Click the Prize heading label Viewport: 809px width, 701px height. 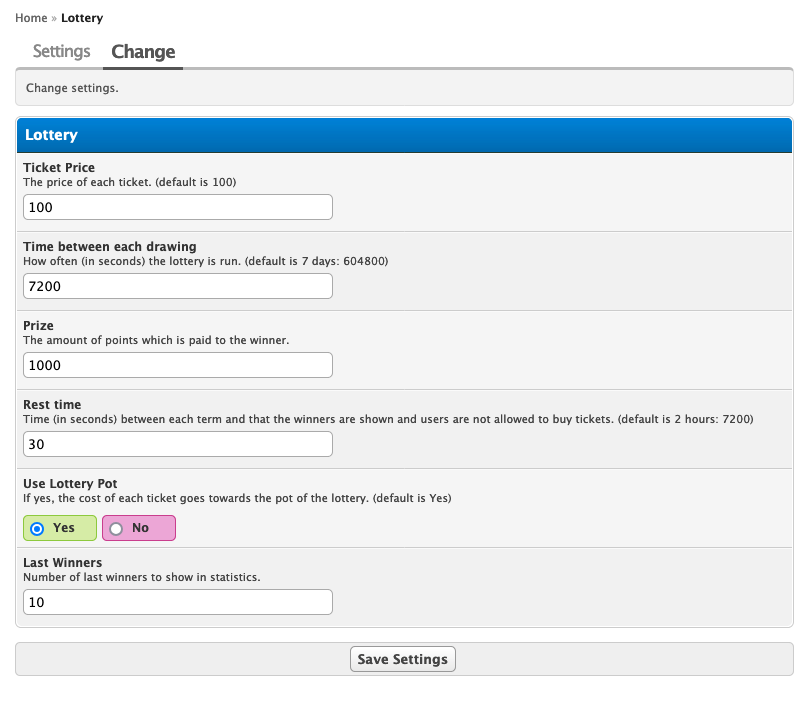pos(39,325)
